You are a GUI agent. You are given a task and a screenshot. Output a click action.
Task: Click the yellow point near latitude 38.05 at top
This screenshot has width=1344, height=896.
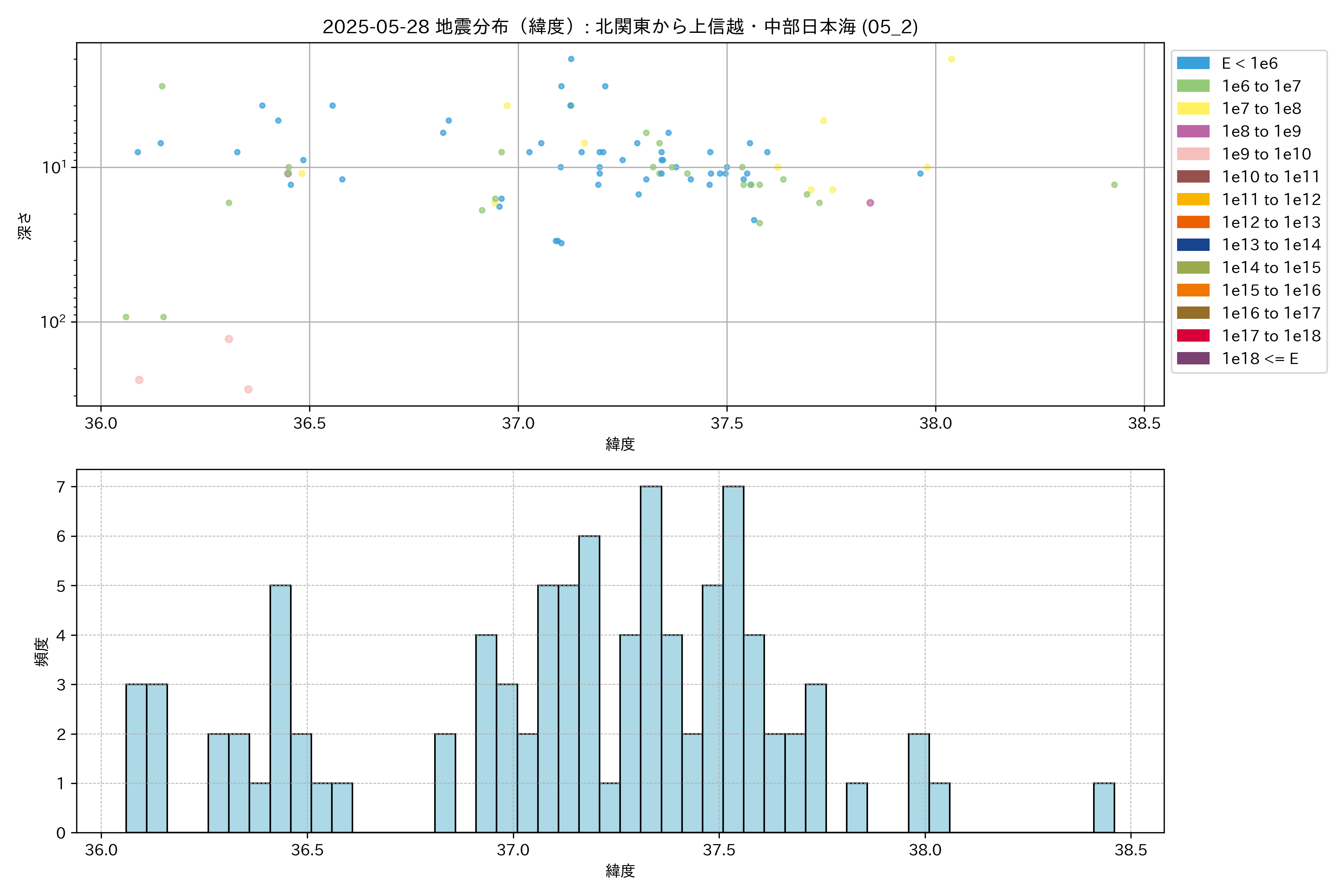coord(951,59)
